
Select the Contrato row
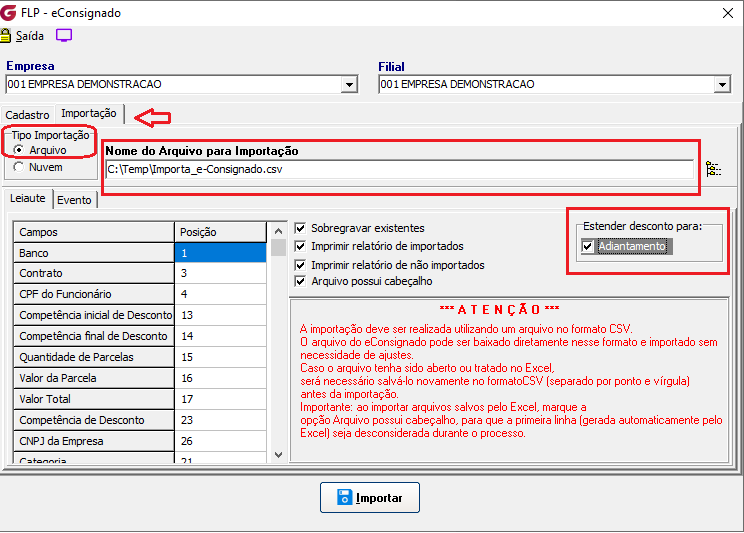pos(93,273)
